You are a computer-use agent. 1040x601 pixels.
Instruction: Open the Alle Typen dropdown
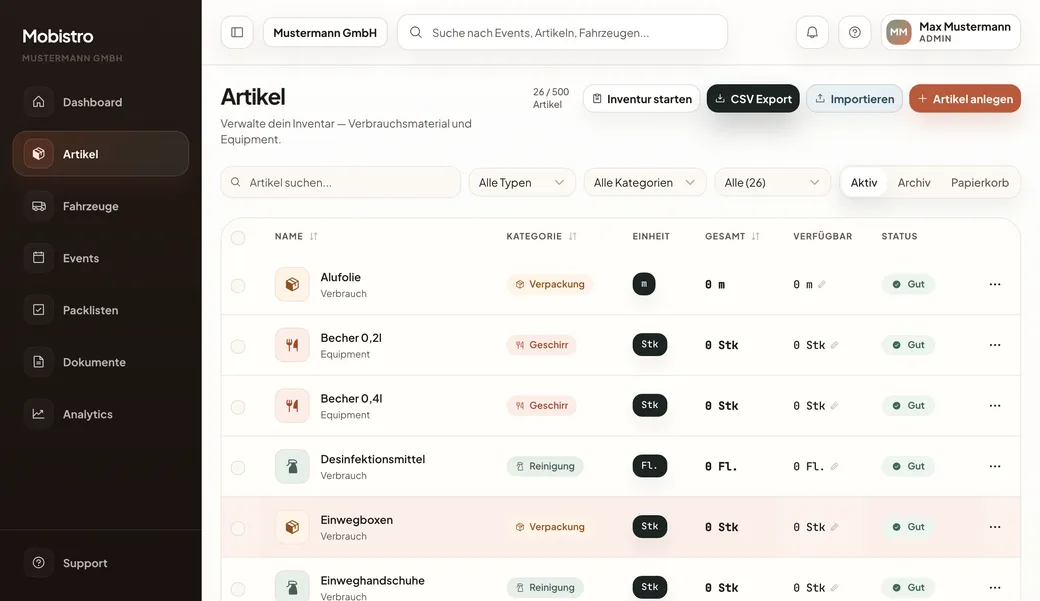tap(522, 182)
